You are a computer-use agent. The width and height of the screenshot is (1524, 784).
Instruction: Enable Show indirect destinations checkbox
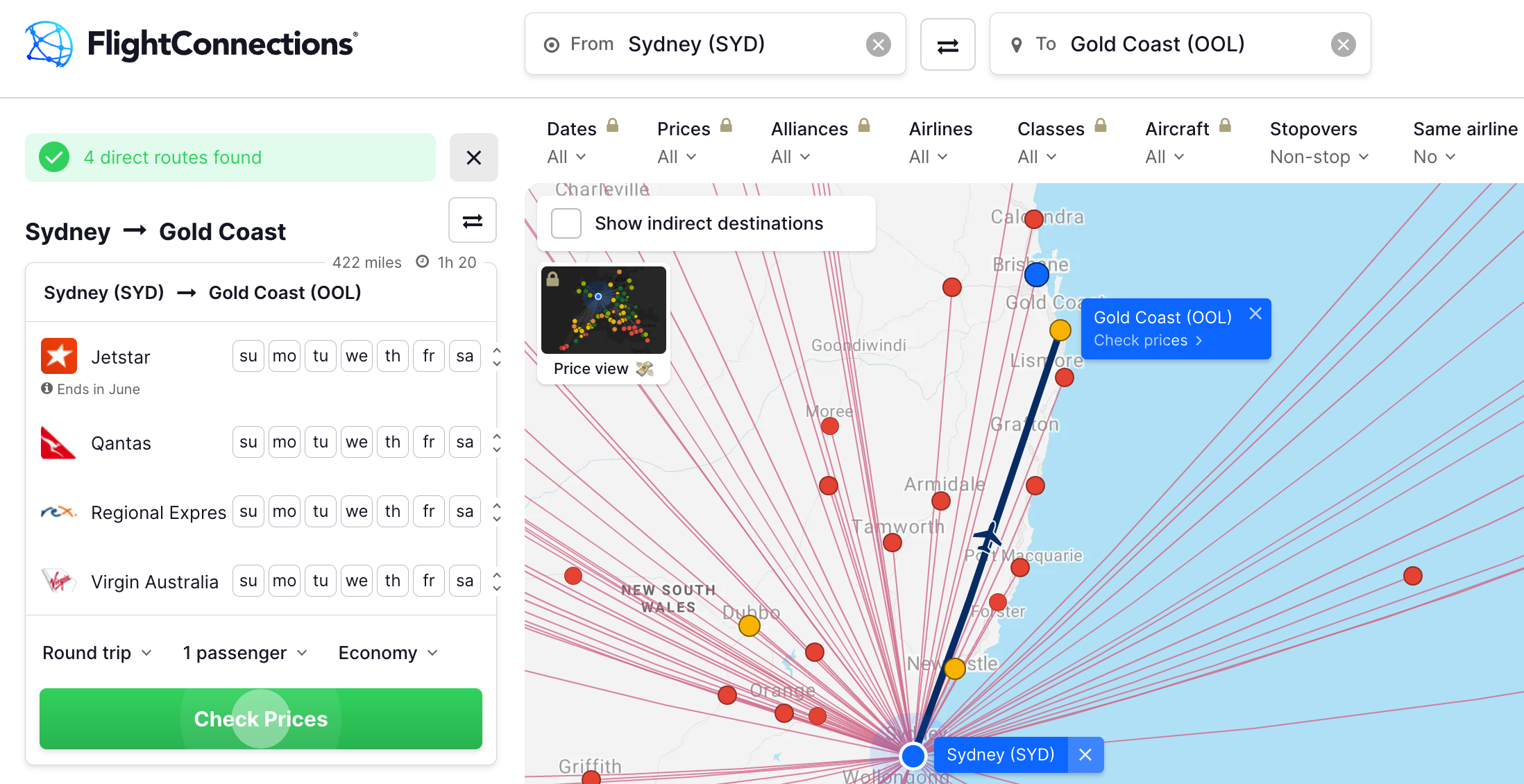(566, 223)
